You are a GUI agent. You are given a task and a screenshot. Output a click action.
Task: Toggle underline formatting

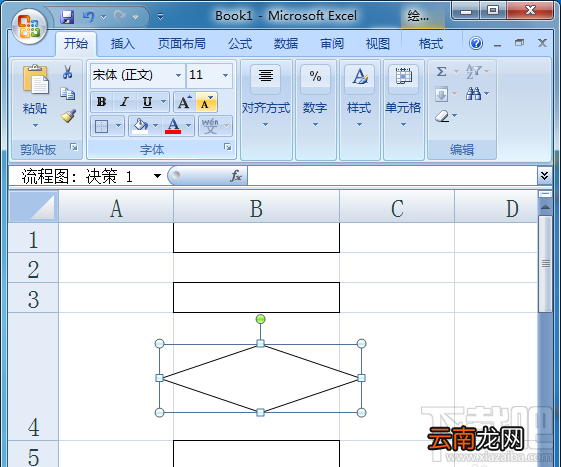[x=147, y=102]
